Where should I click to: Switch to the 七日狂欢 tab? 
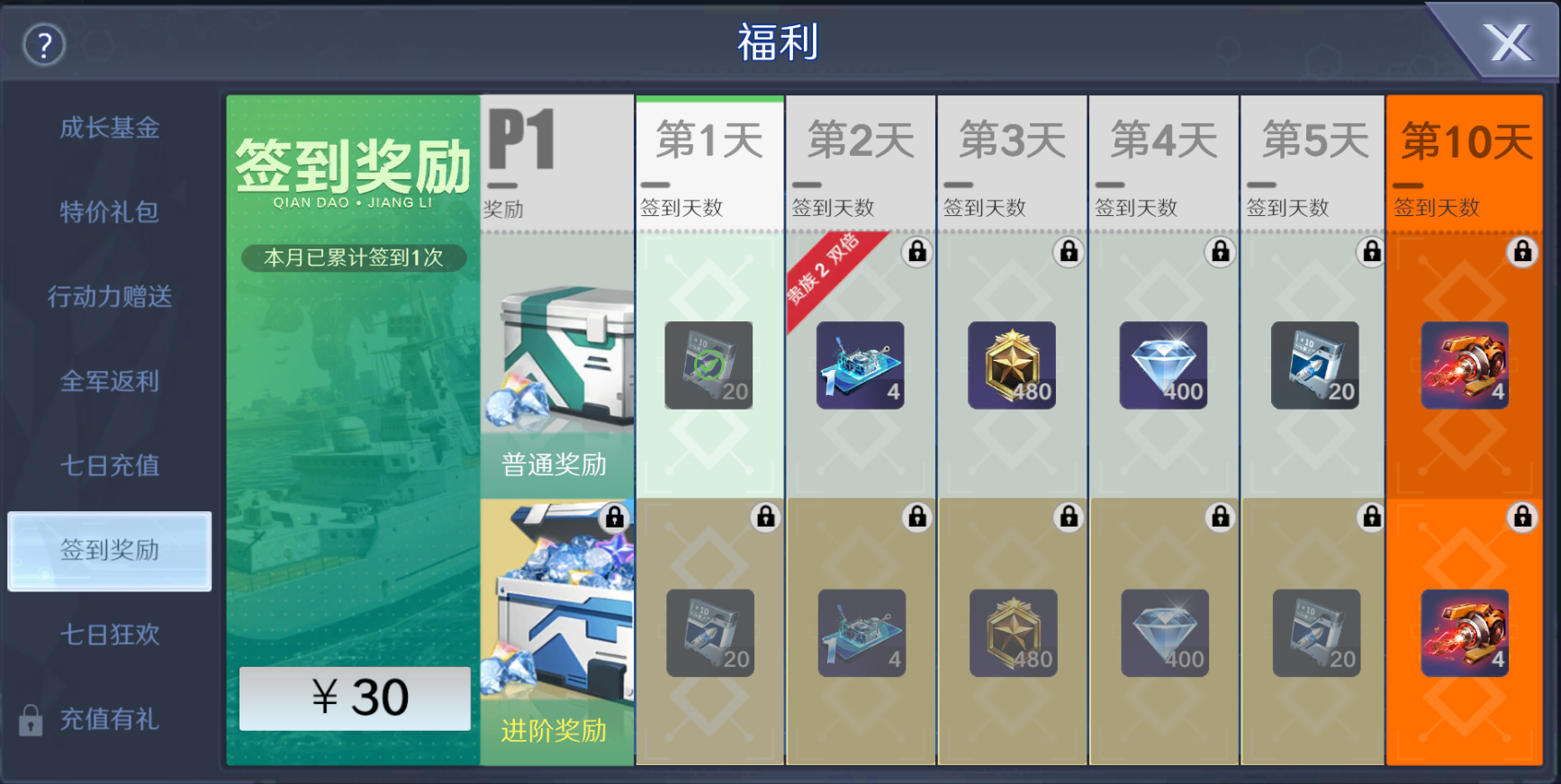110,635
